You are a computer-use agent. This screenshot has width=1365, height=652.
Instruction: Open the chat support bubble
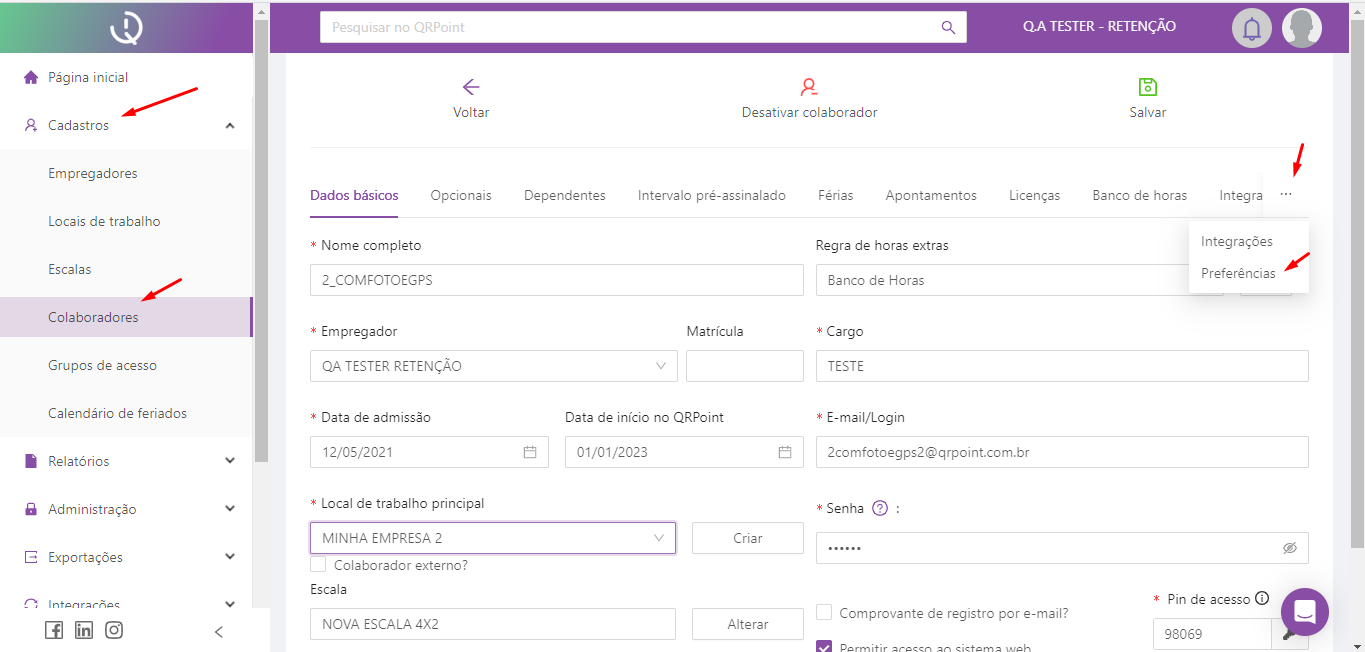pyautogui.click(x=1304, y=611)
